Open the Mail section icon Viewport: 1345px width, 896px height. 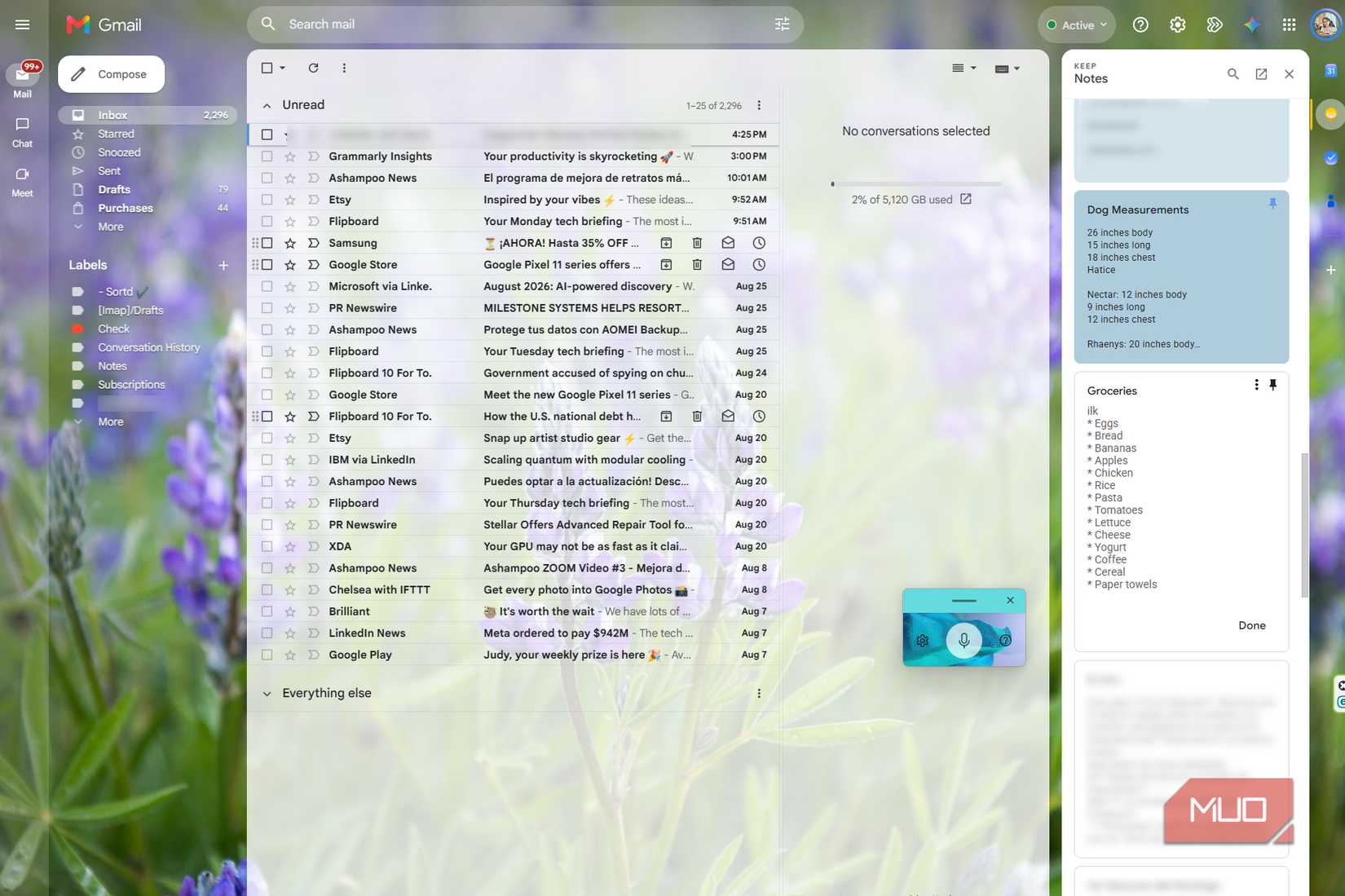tap(23, 75)
